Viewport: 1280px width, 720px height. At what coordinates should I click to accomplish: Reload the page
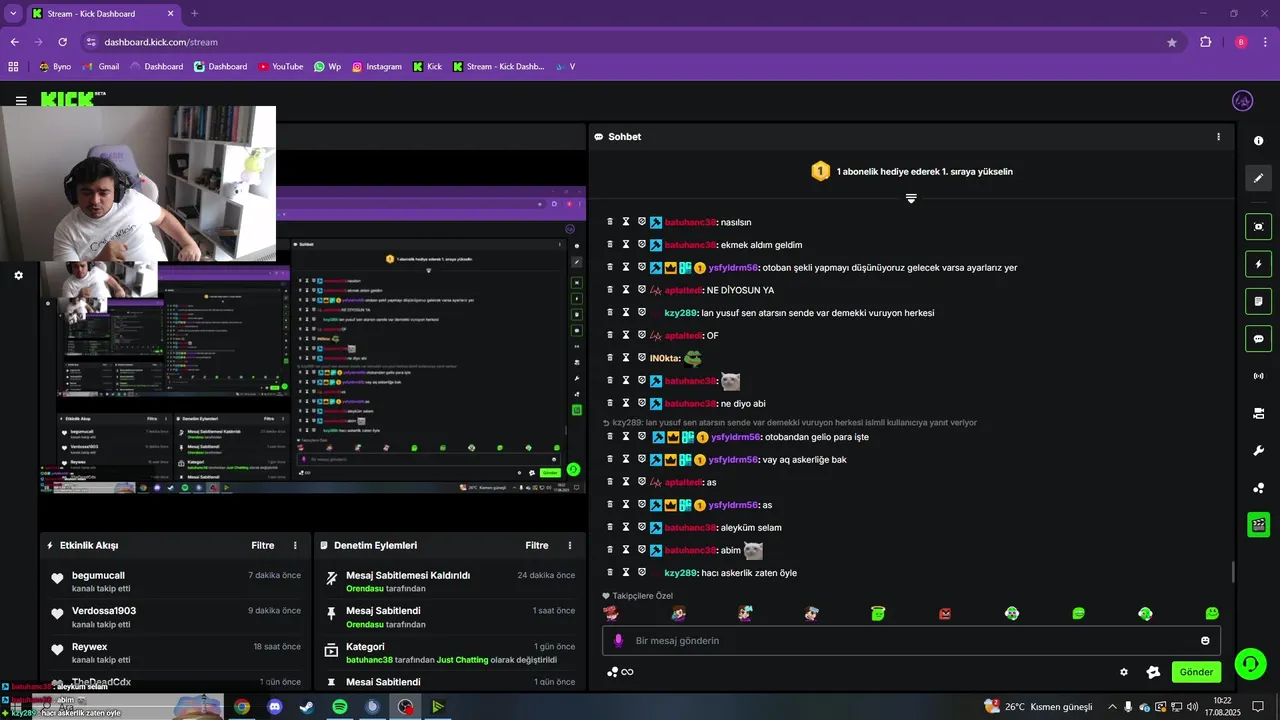click(x=62, y=42)
